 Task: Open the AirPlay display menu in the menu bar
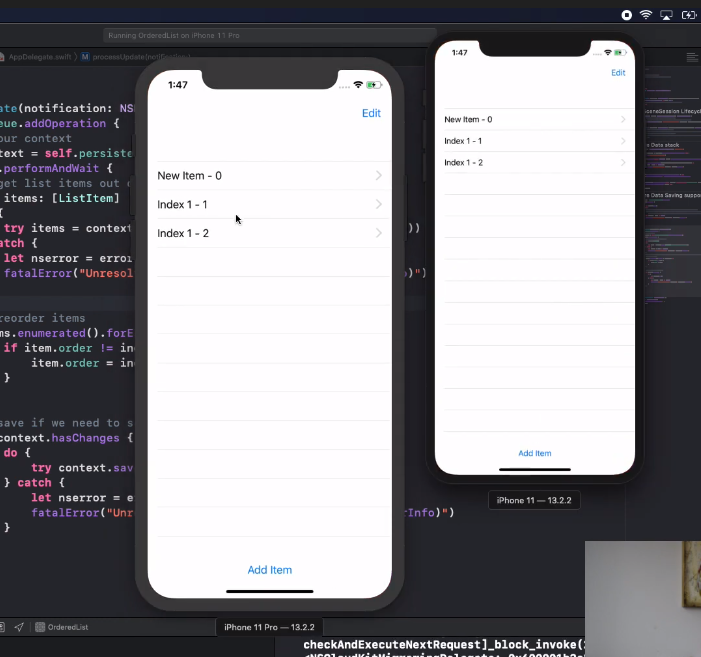coord(666,16)
